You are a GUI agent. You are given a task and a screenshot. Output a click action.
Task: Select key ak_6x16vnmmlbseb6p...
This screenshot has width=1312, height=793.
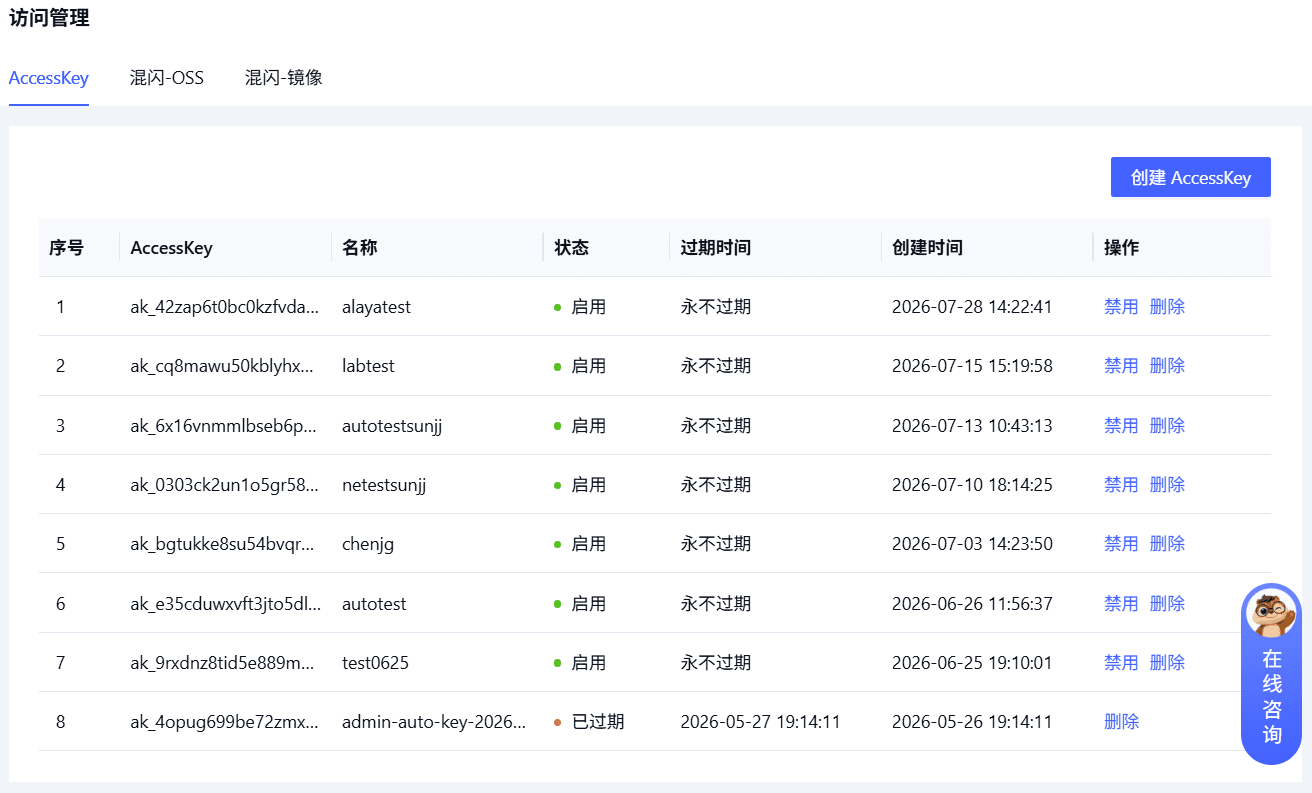coord(225,426)
